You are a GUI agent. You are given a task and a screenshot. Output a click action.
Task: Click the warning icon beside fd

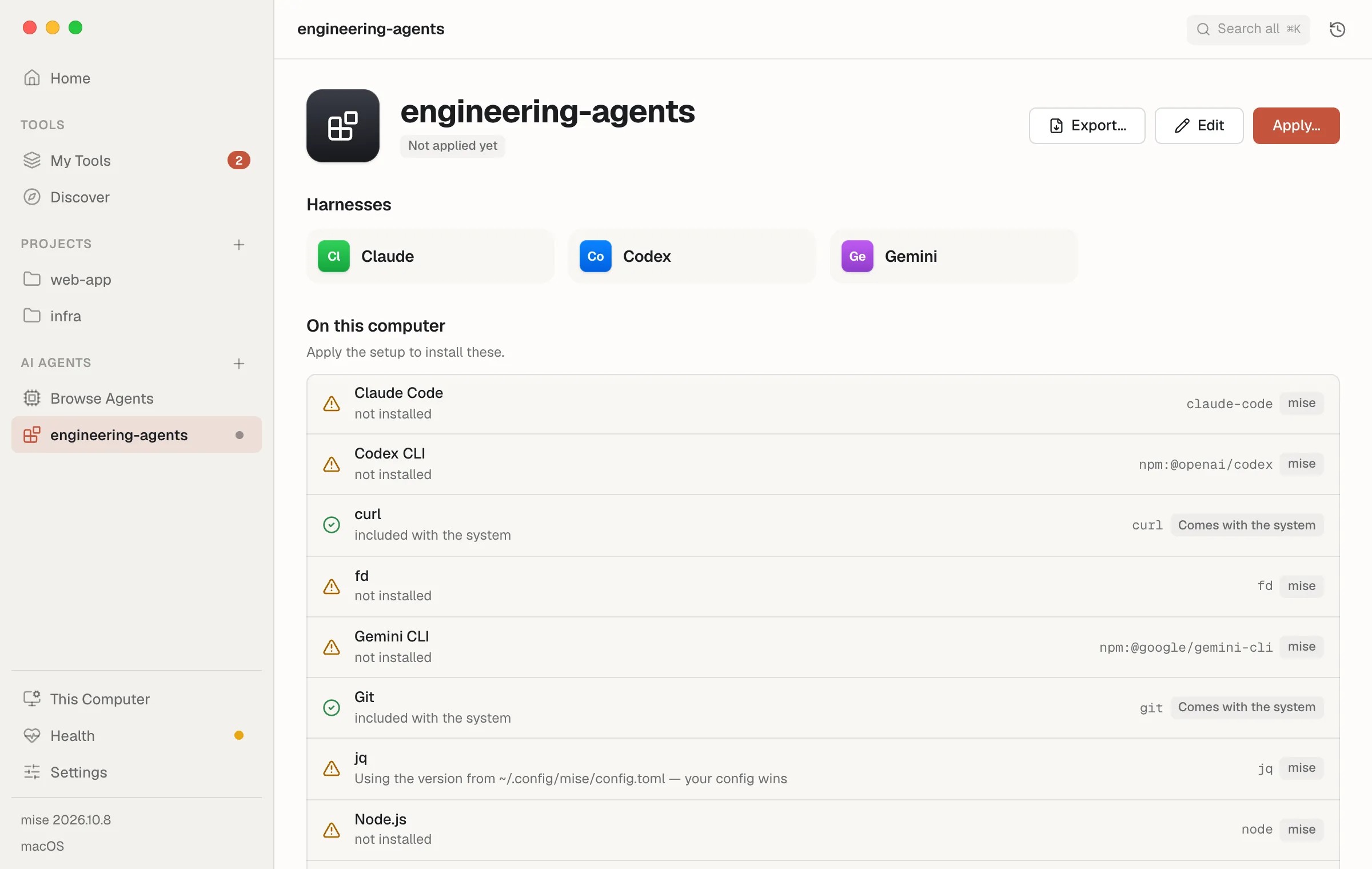point(332,587)
